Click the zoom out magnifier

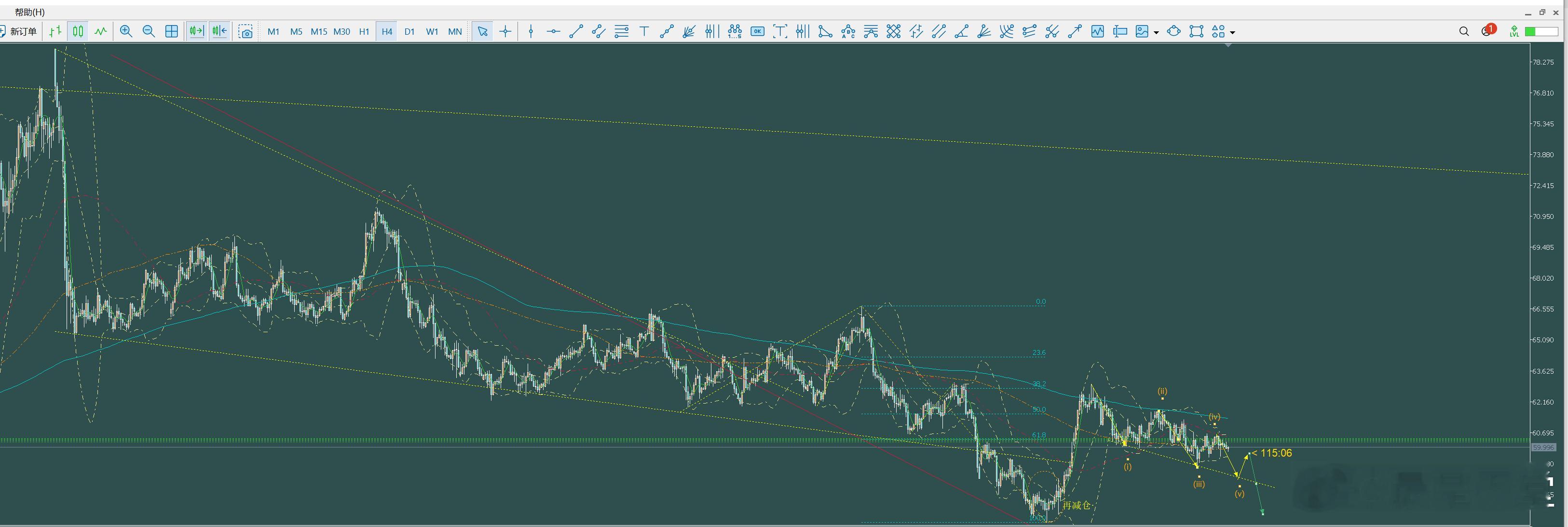[x=149, y=32]
